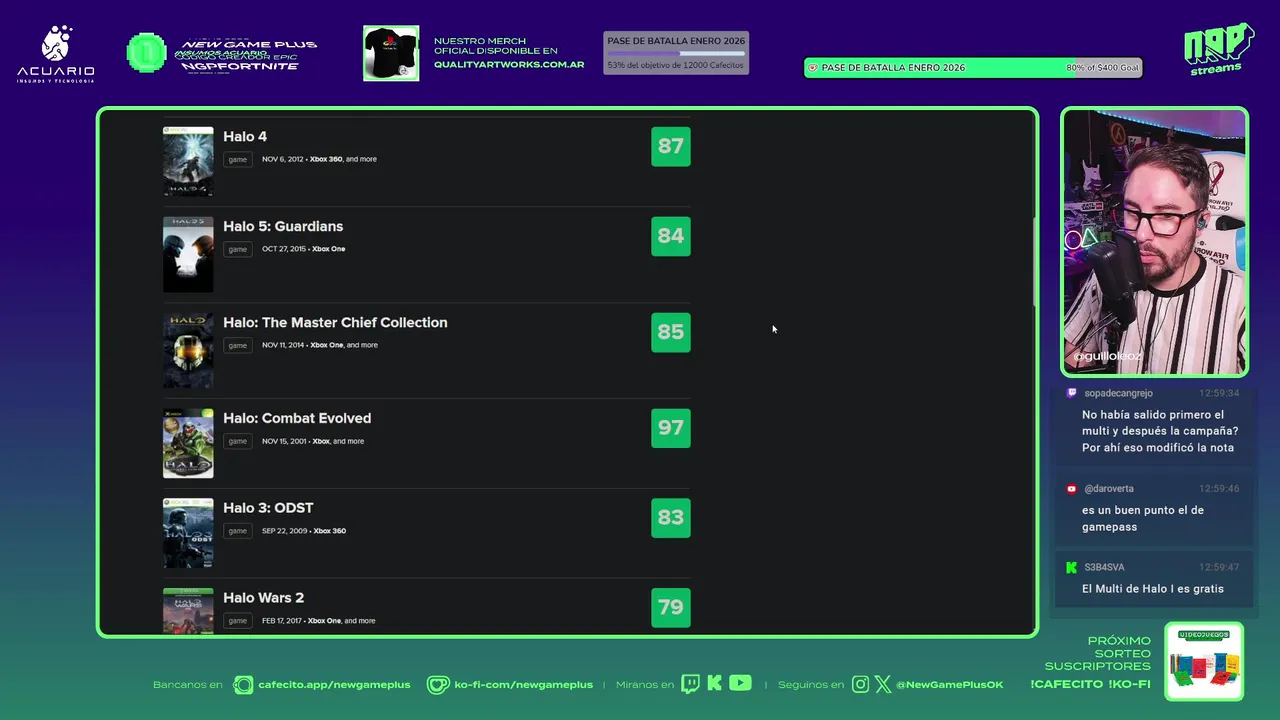1280x720 pixels.
Task: Open the Halo 3: ODST title
Action: [268, 508]
